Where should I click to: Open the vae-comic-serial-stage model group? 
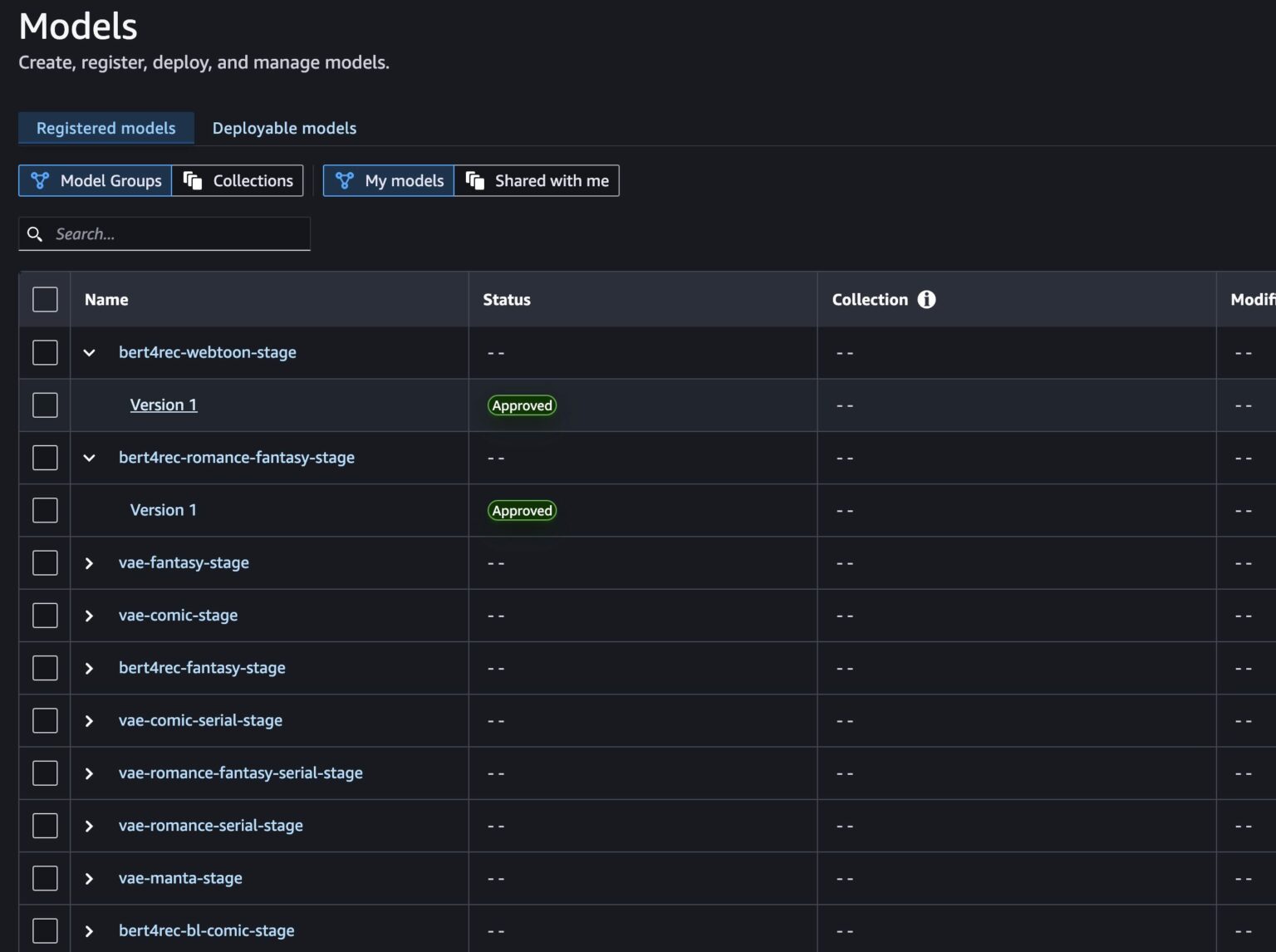(200, 720)
